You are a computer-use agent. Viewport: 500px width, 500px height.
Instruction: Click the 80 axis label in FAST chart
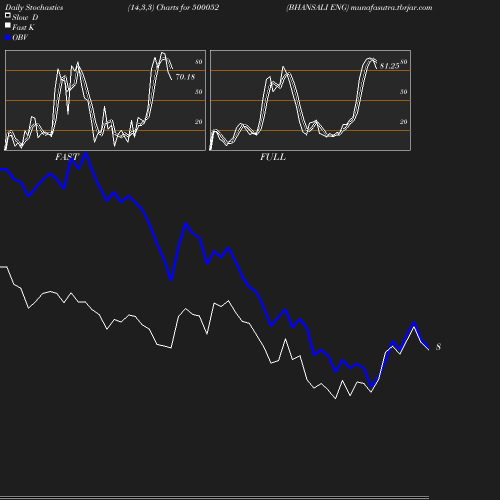[x=199, y=62]
